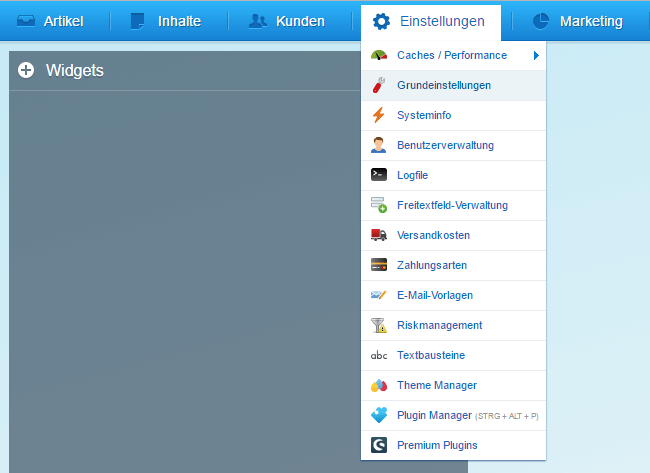Screen dimensions: 650x473
Task: Open Benutzerverwaltung entry
Action: coord(454,146)
